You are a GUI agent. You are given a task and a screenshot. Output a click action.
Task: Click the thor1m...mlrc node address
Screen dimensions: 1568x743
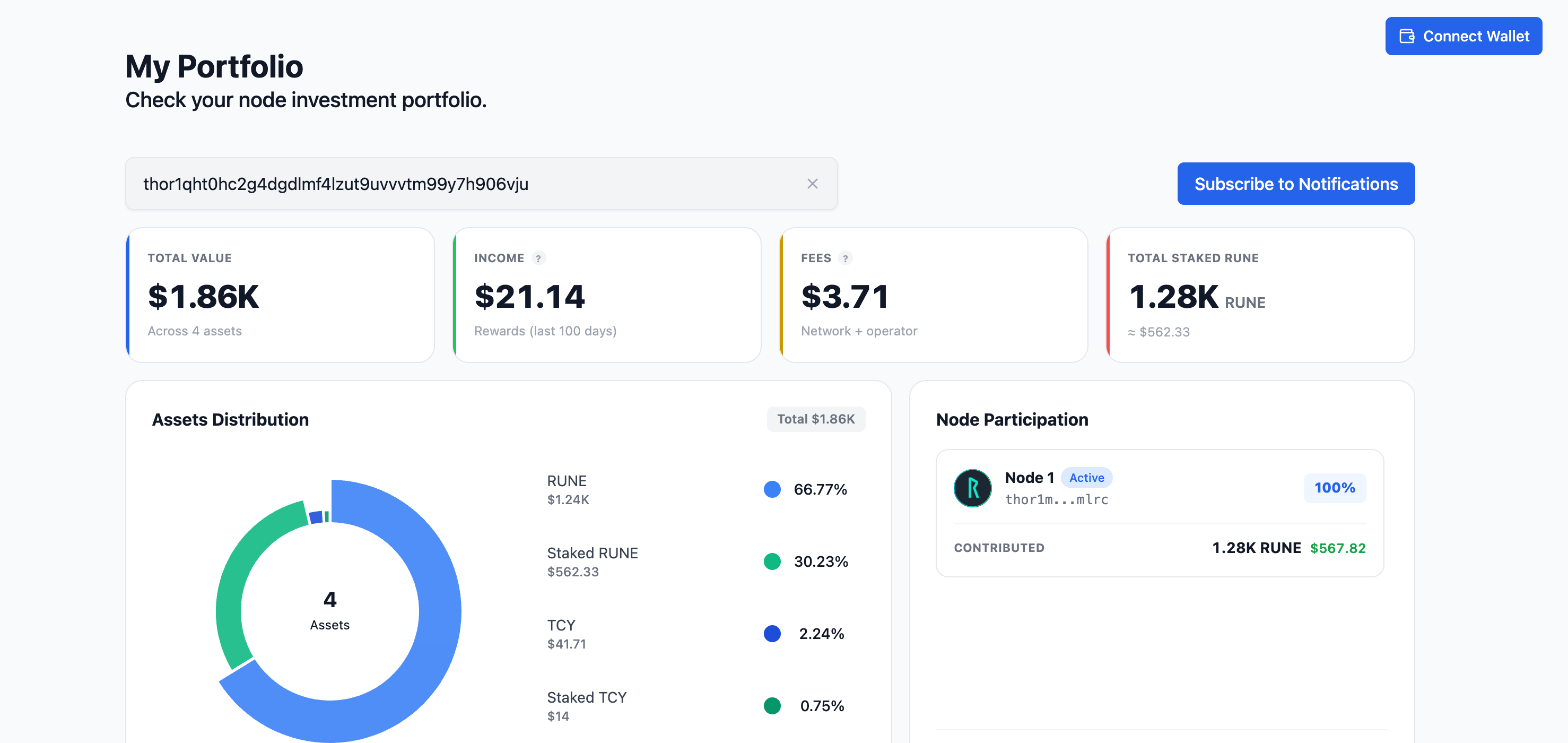pos(1056,499)
